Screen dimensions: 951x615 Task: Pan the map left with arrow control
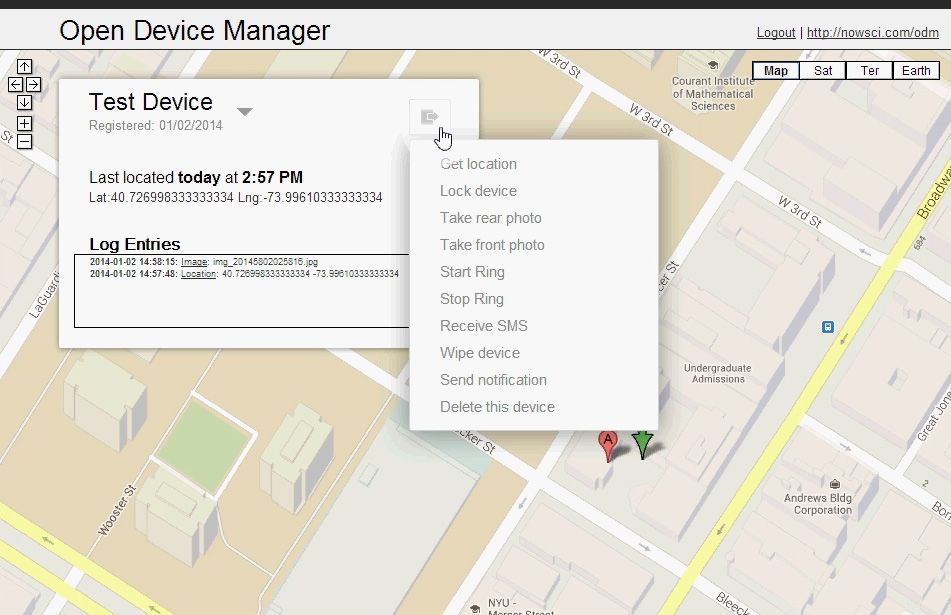(16, 84)
